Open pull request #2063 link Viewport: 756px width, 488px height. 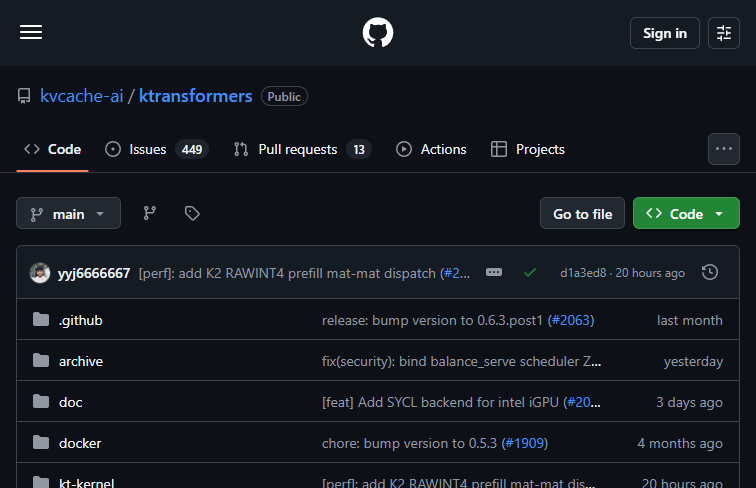click(571, 320)
